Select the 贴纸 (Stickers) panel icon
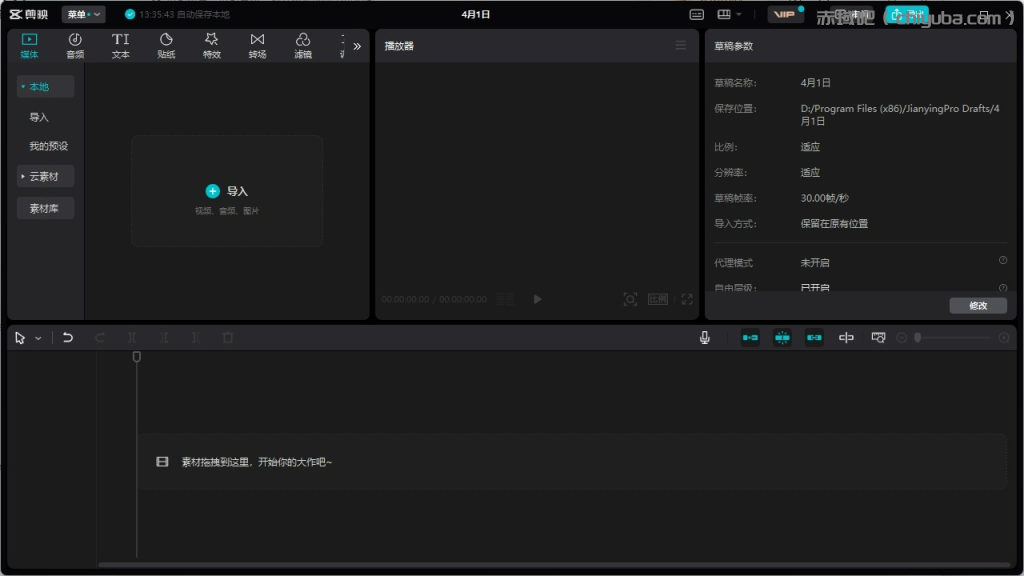This screenshot has width=1024, height=576. point(166,45)
